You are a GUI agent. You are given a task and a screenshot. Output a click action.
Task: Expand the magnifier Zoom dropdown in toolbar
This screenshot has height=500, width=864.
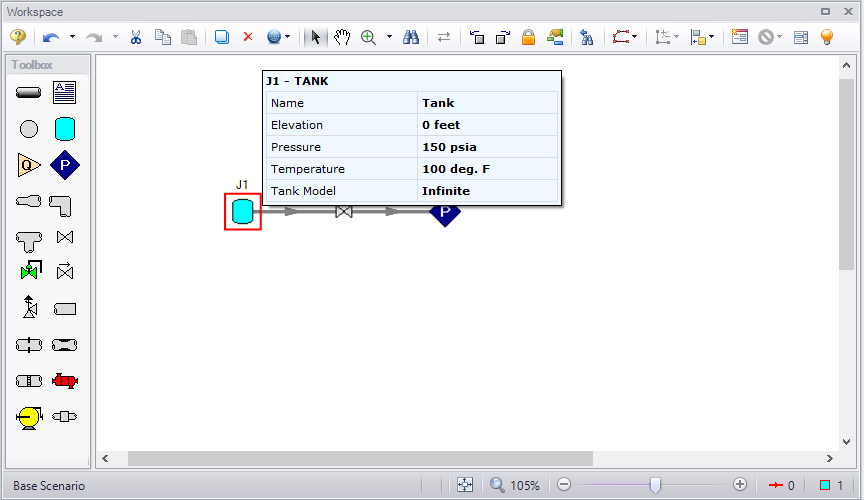[x=387, y=37]
